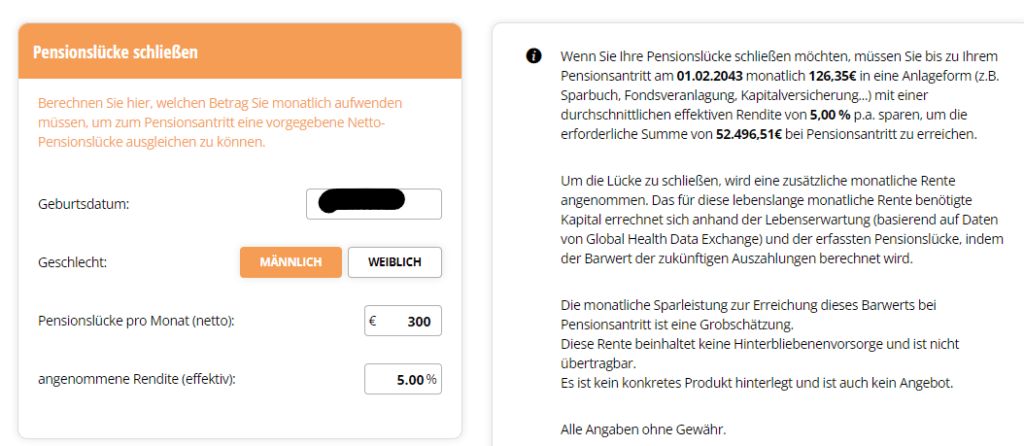The width and height of the screenshot is (1024, 446).
Task: Select MÄNNLICH as gender
Action: pyautogui.click(x=290, y=262)
